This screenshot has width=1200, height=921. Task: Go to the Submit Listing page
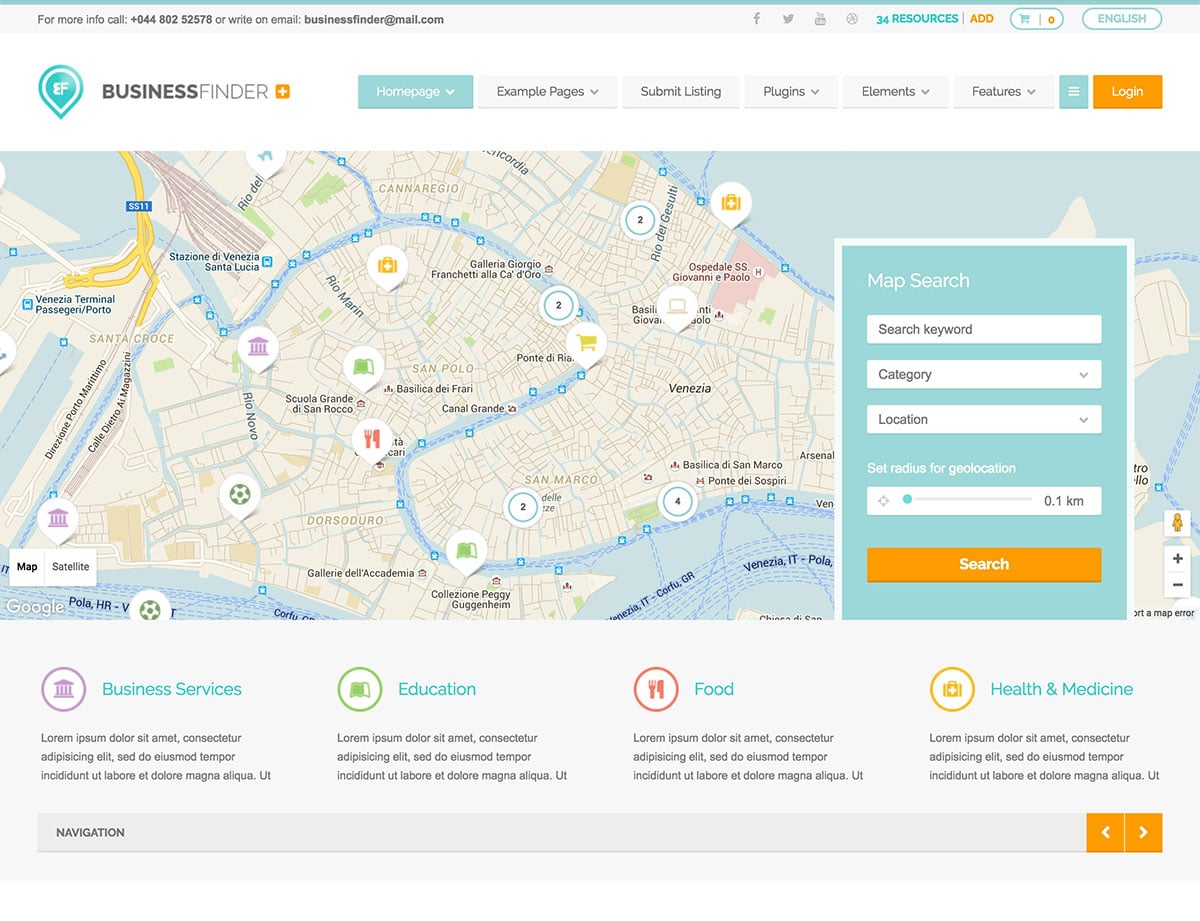point(681,92)
